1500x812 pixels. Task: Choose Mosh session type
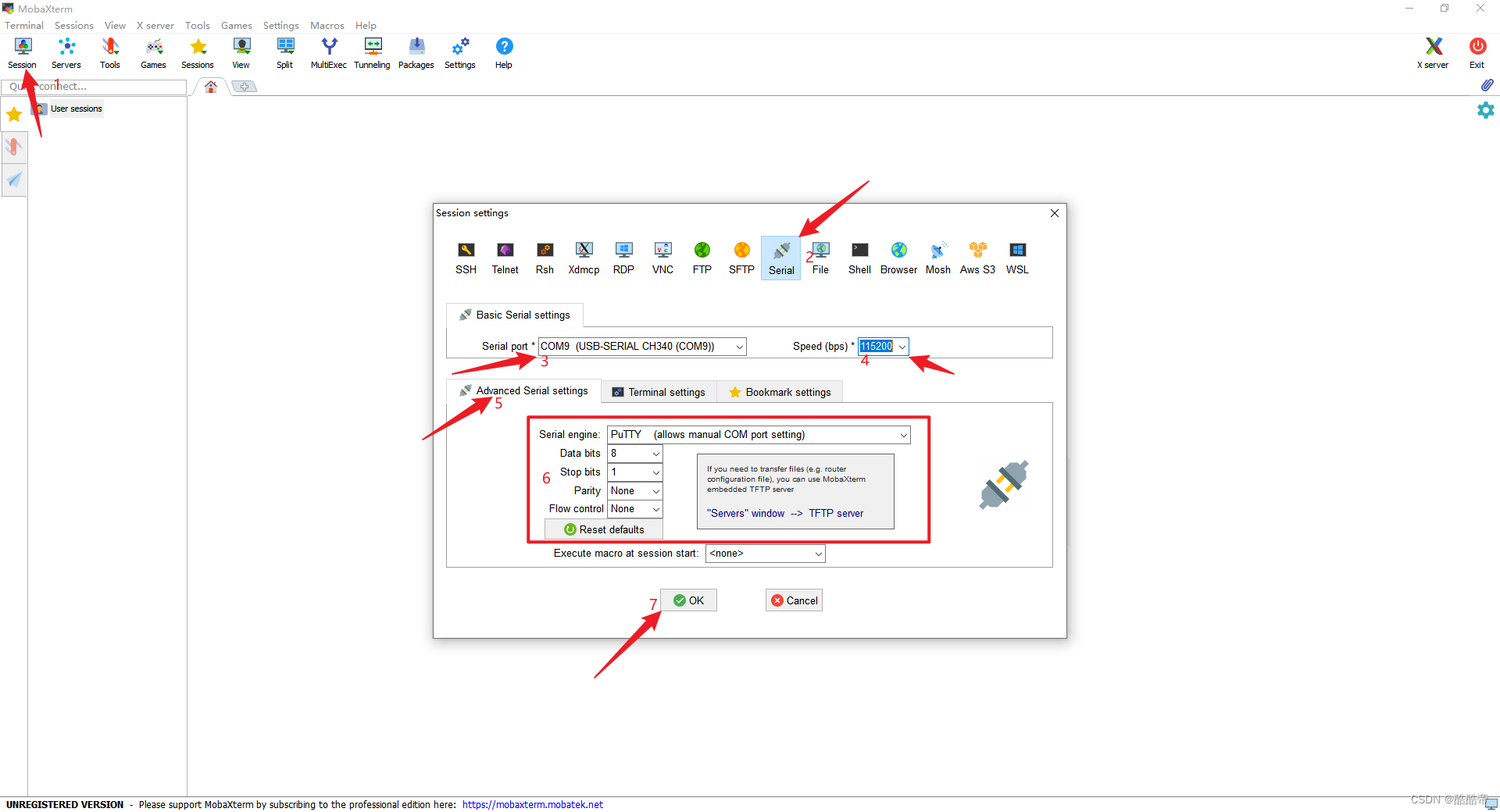[x=938, y=258]
